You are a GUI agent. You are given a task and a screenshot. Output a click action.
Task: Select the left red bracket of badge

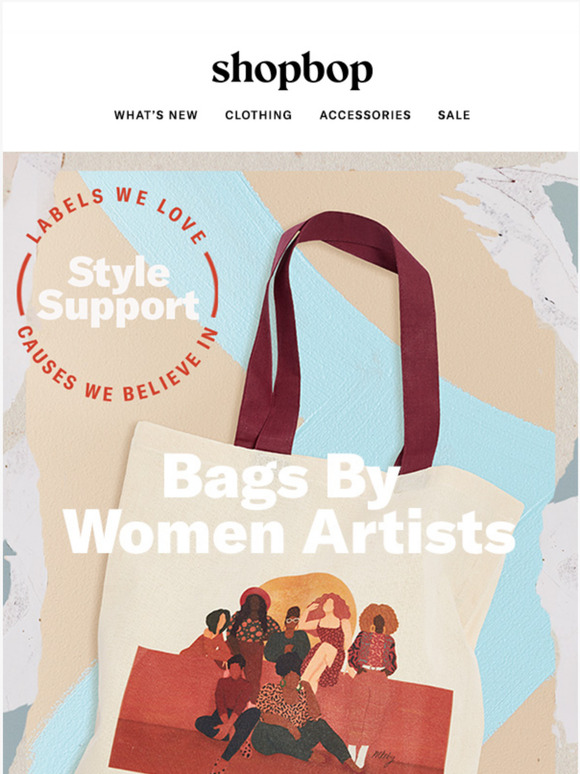[22, 284]
